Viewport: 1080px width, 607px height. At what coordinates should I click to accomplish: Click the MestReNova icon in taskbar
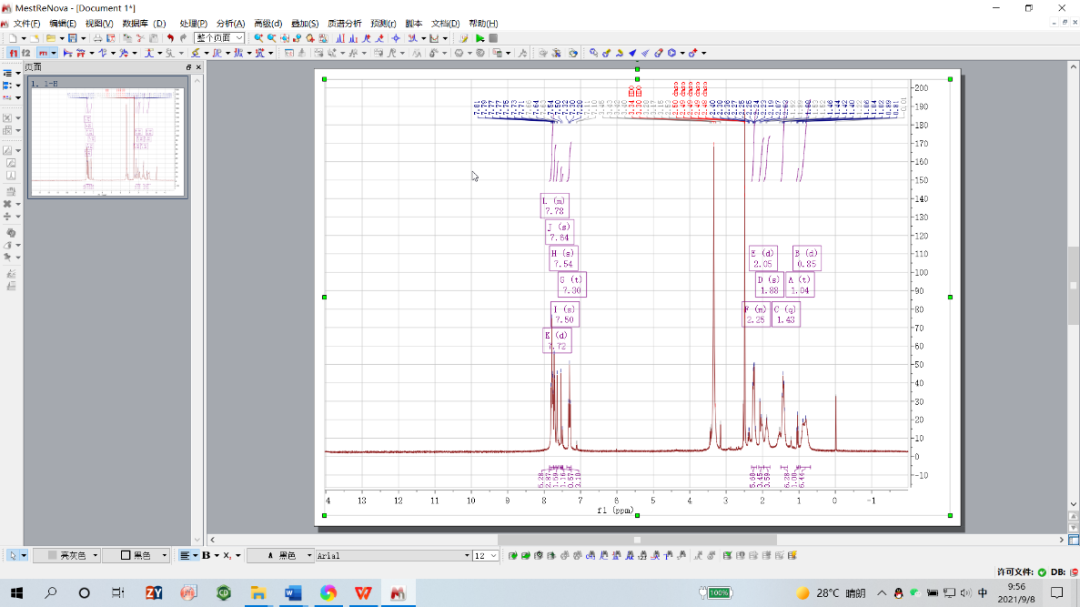pos(397,593)
